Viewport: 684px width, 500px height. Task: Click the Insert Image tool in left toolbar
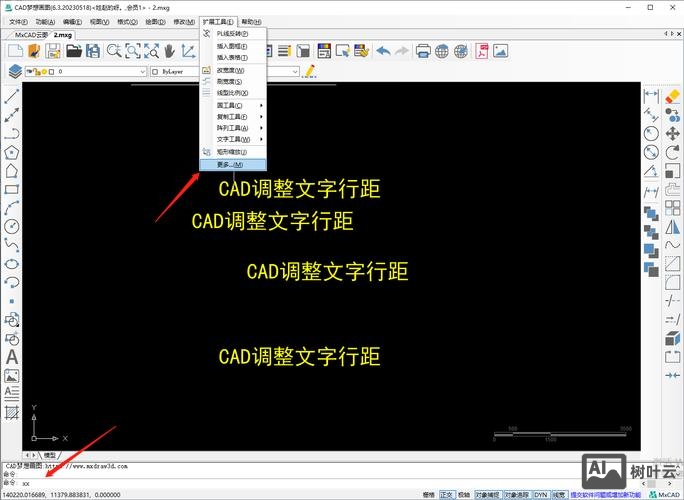click(x=12, y=375)
